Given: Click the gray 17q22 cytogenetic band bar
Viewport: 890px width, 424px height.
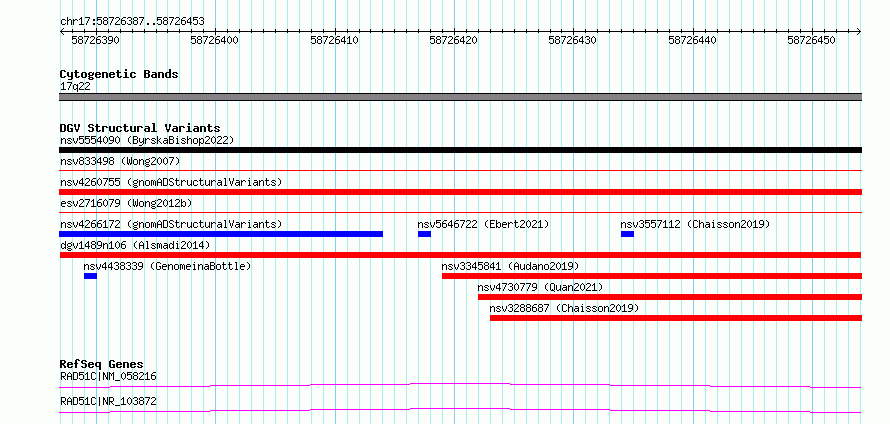Looking at the screenshot, I should [x=460, y=97].
